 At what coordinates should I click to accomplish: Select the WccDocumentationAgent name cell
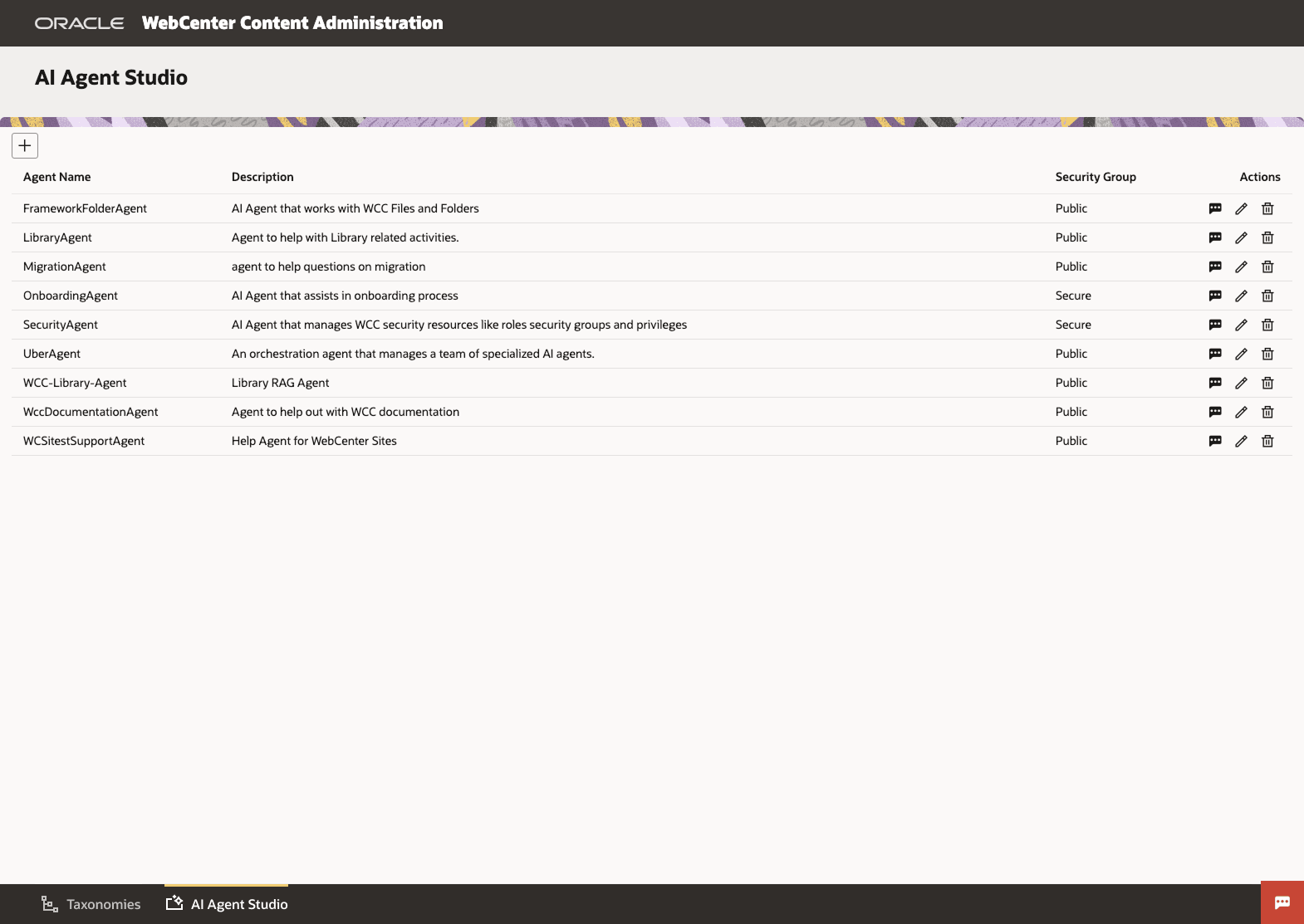point(91,412)
